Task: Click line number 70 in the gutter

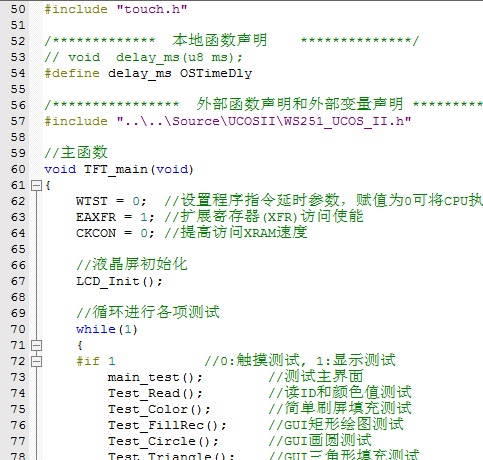Action: pyautogui.click(x=18, y=329)
